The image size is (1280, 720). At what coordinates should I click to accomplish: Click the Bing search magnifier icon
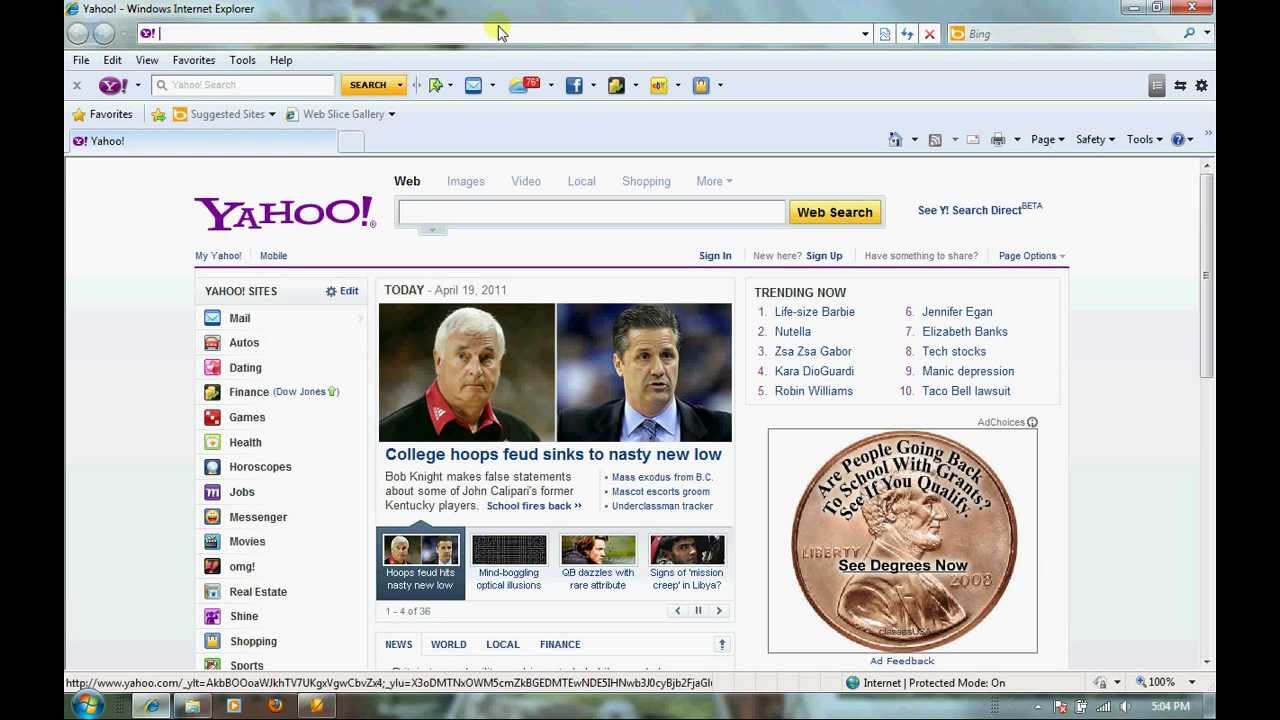click(1189, 34)
